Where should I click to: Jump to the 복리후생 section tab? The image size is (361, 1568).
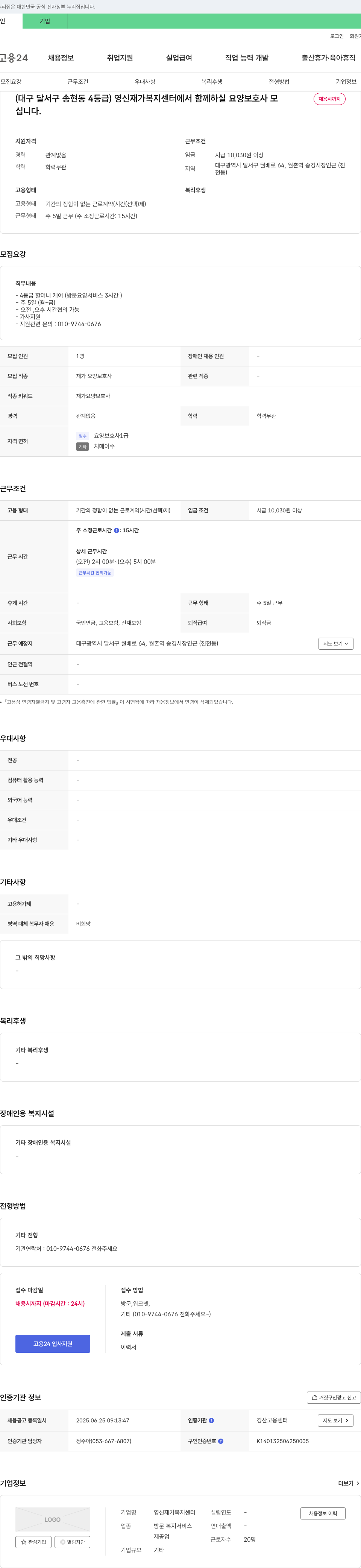pyautogui.click(x=212, y=82)
